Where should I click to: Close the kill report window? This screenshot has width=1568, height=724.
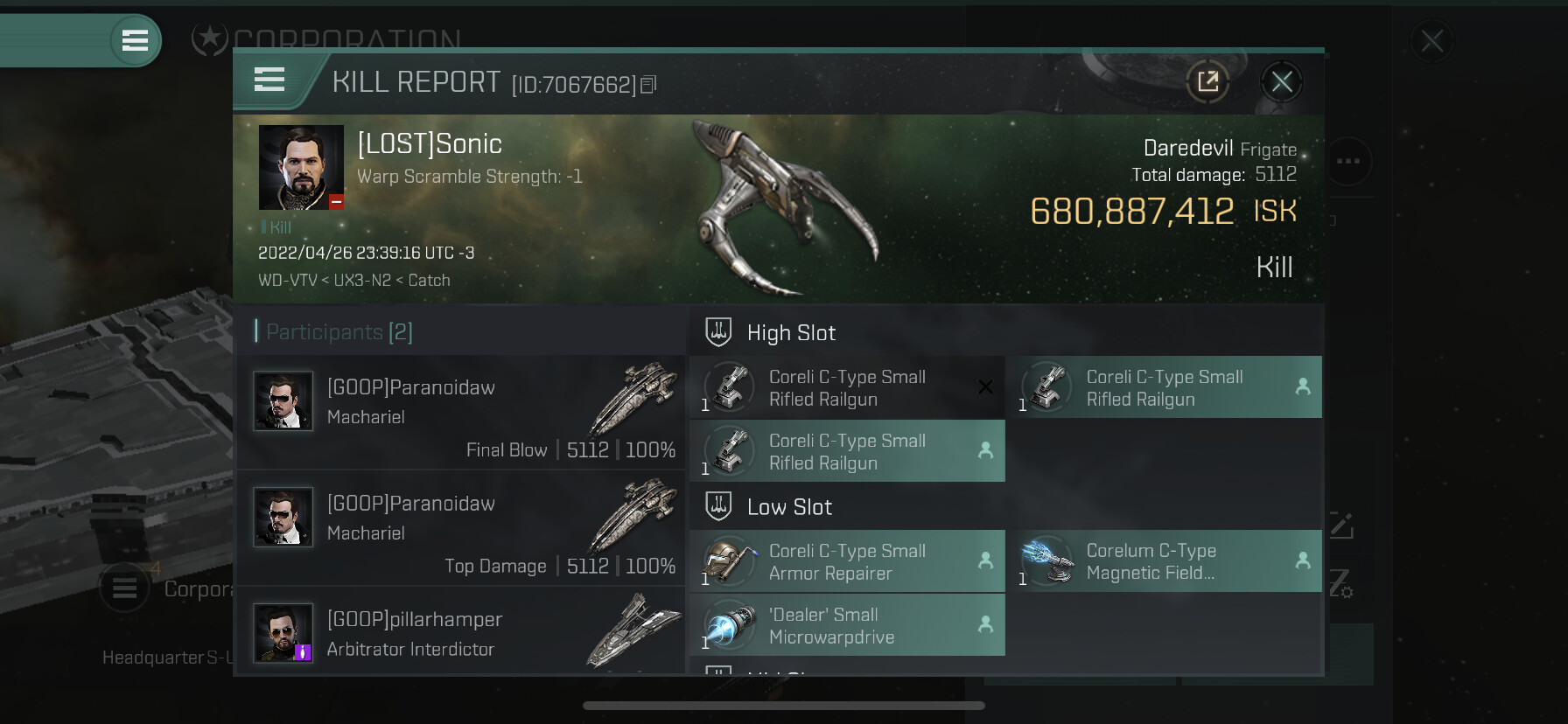(1282, 82)
